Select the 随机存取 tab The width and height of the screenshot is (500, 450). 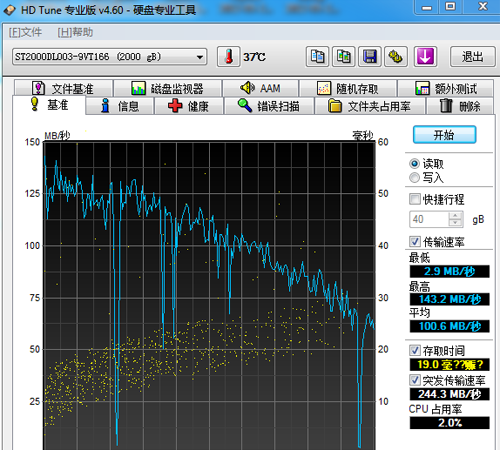coord(348,88)
